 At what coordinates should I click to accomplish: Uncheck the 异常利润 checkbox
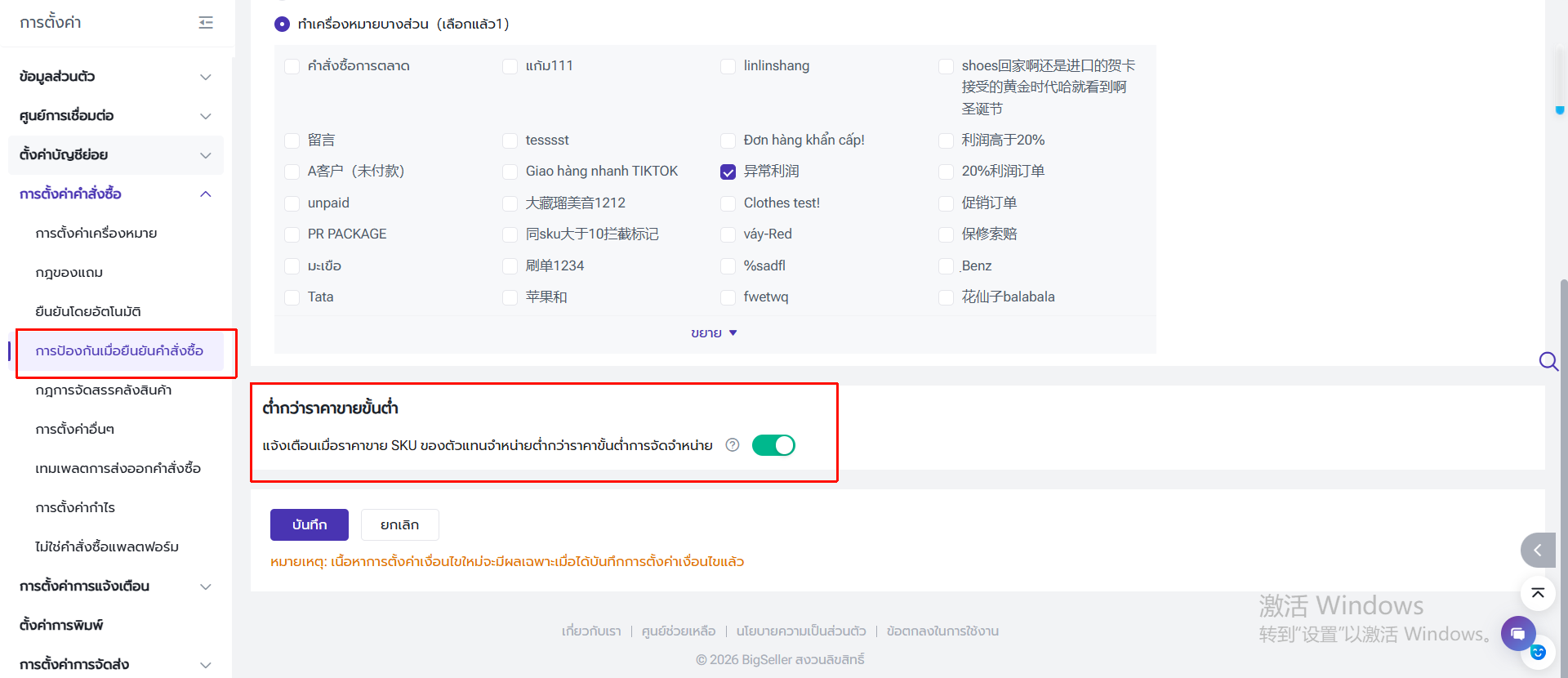coord(728,172)
